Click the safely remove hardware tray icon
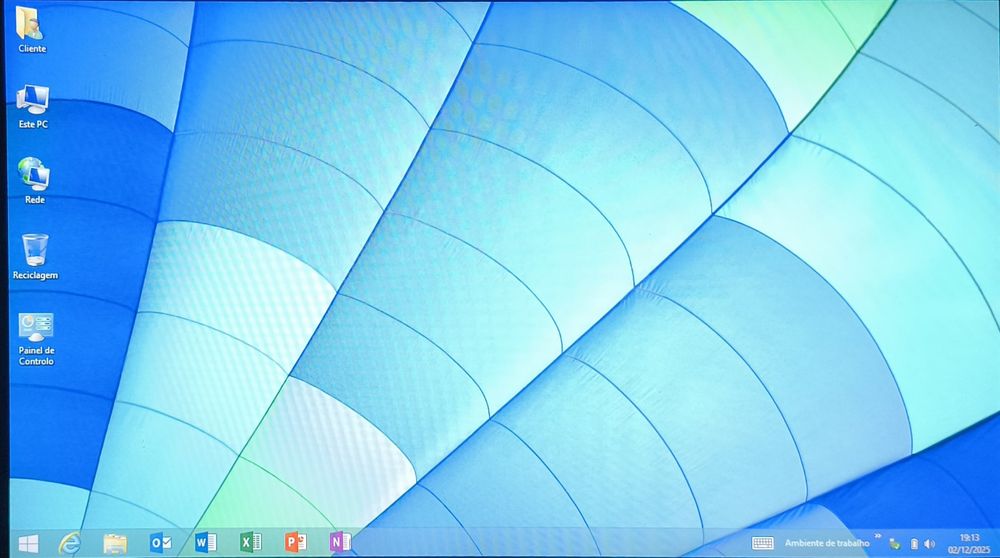The height and width of the screenshot is (558, 1000). tap(895, 544)
